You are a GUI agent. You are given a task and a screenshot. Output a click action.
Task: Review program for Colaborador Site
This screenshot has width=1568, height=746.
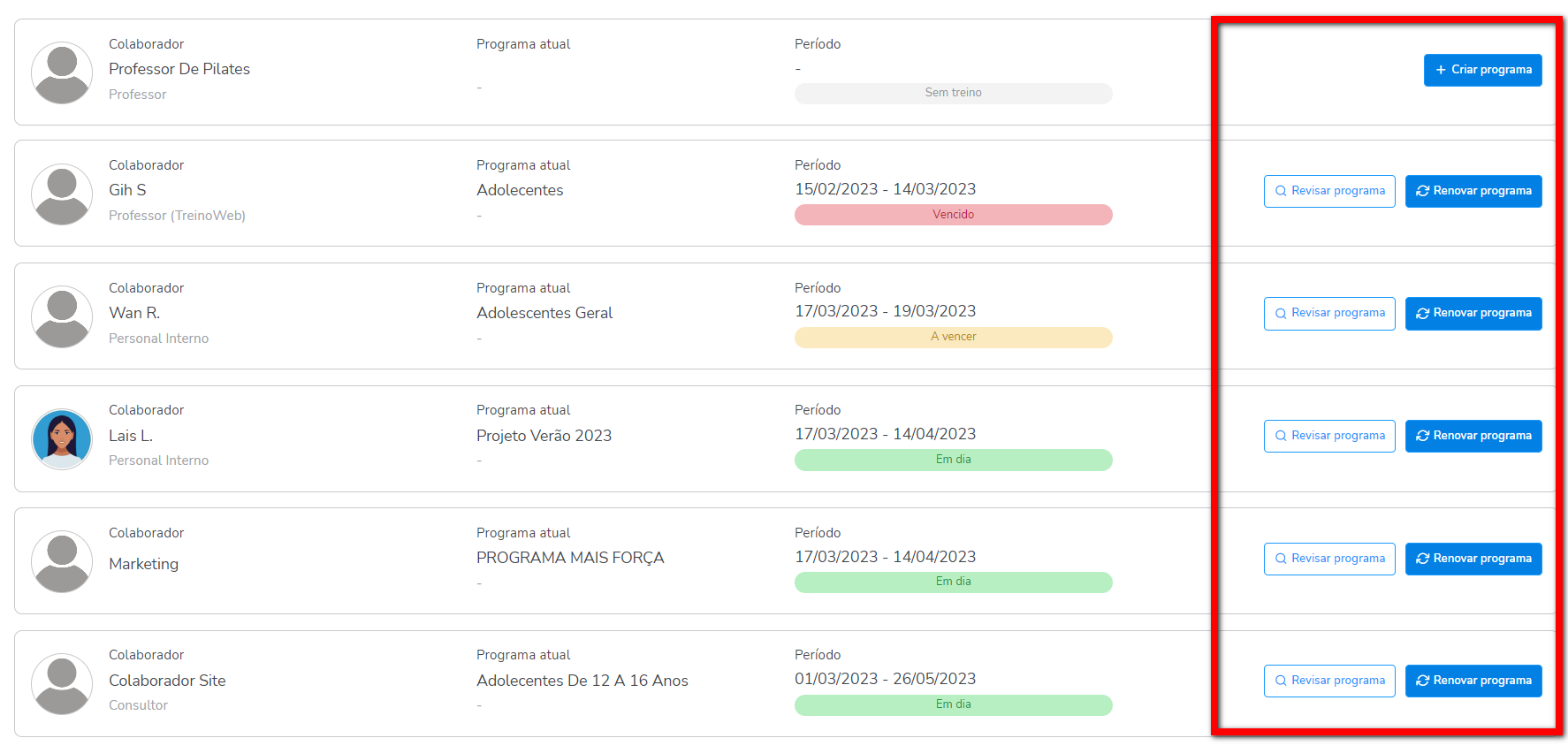1329,681
